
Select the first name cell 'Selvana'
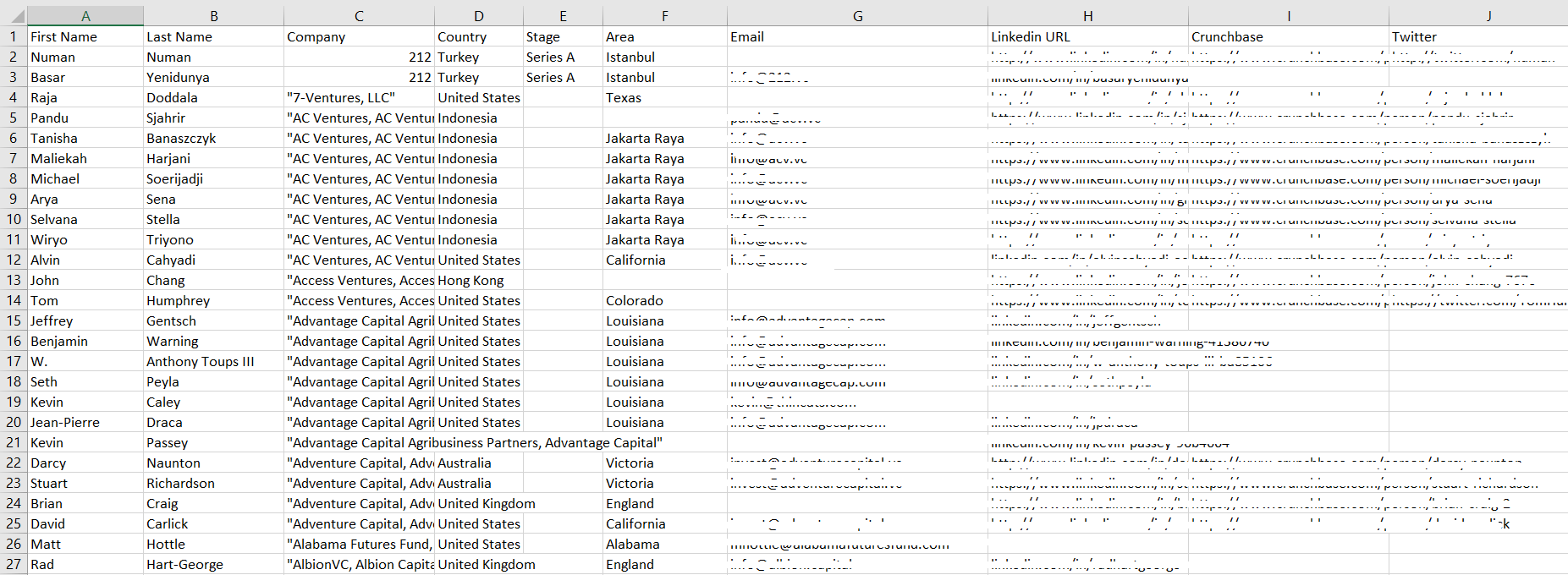85,219
